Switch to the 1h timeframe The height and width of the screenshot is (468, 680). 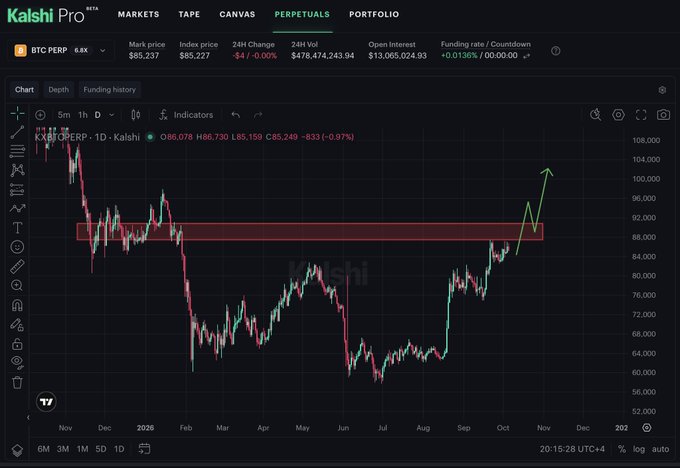pos(83,115)
